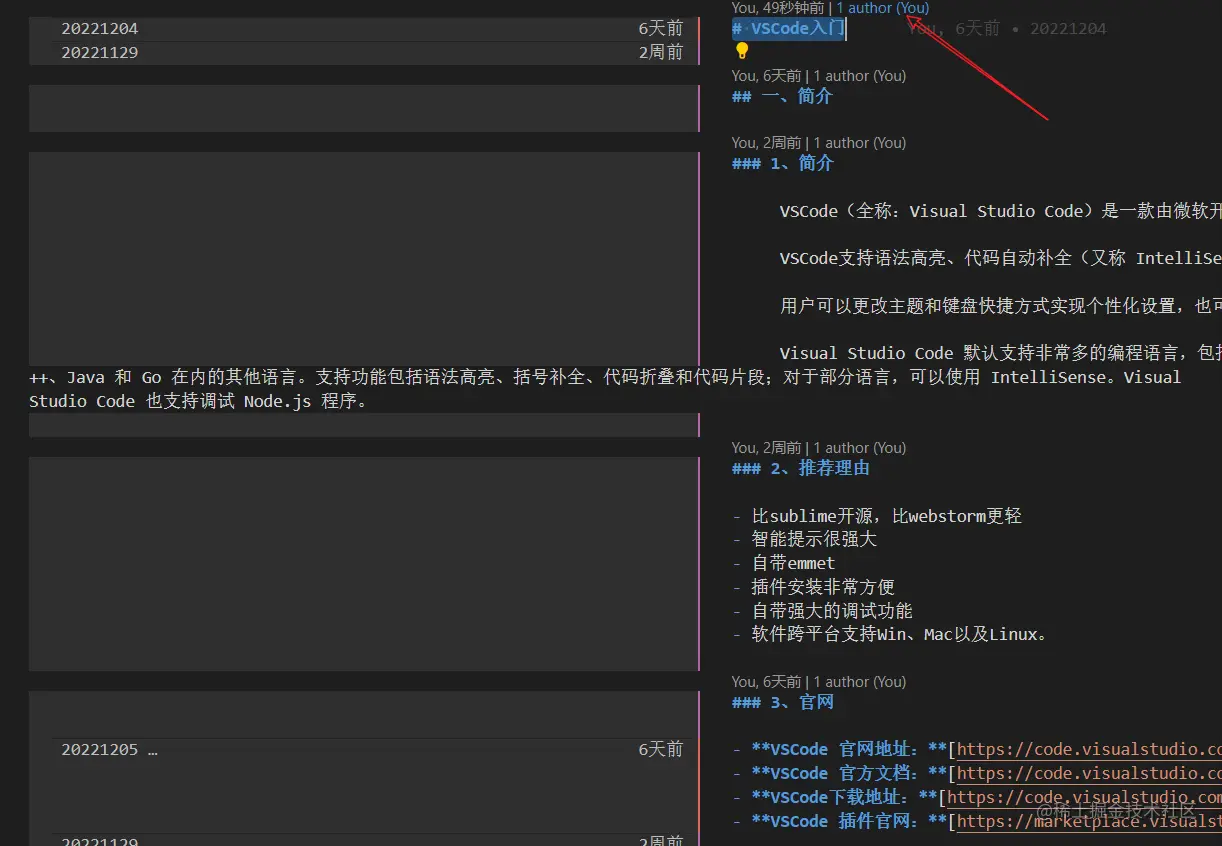Open CodeLens above the 2、推荐理由 heading

click(818, 447)
